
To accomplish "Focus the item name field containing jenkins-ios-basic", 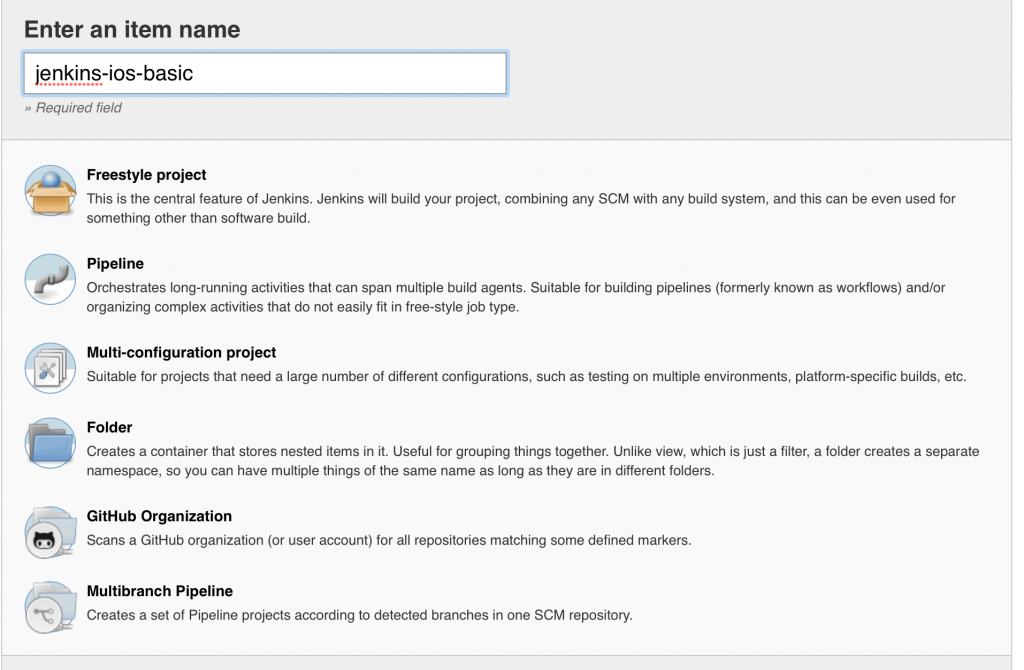I will click(x=264, y=74).
